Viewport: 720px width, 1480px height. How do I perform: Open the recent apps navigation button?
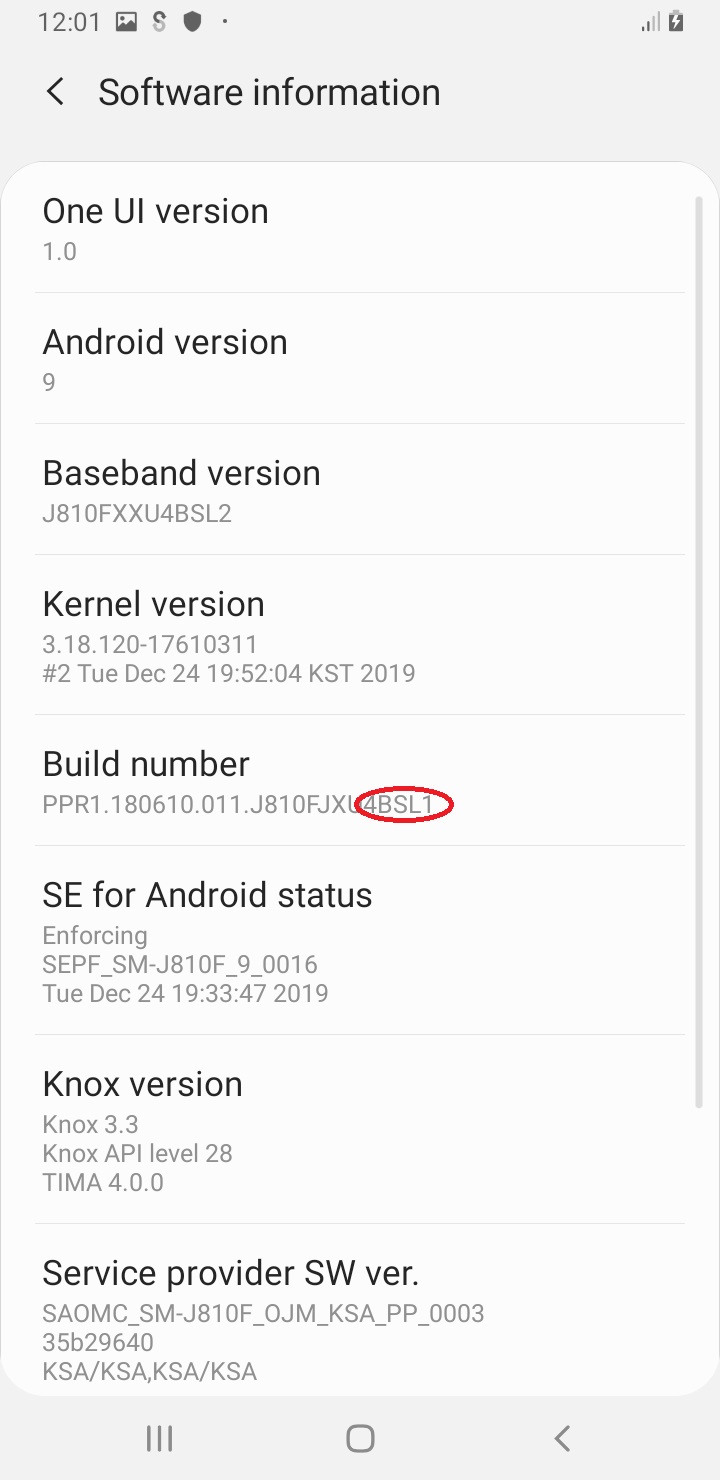point(159,1438)
